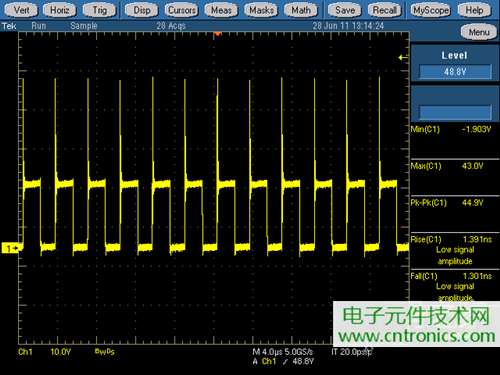The height and width of the screenshot is (375, 500).
Task: Open the Disp menu button
Action: (x=142, y=10)
